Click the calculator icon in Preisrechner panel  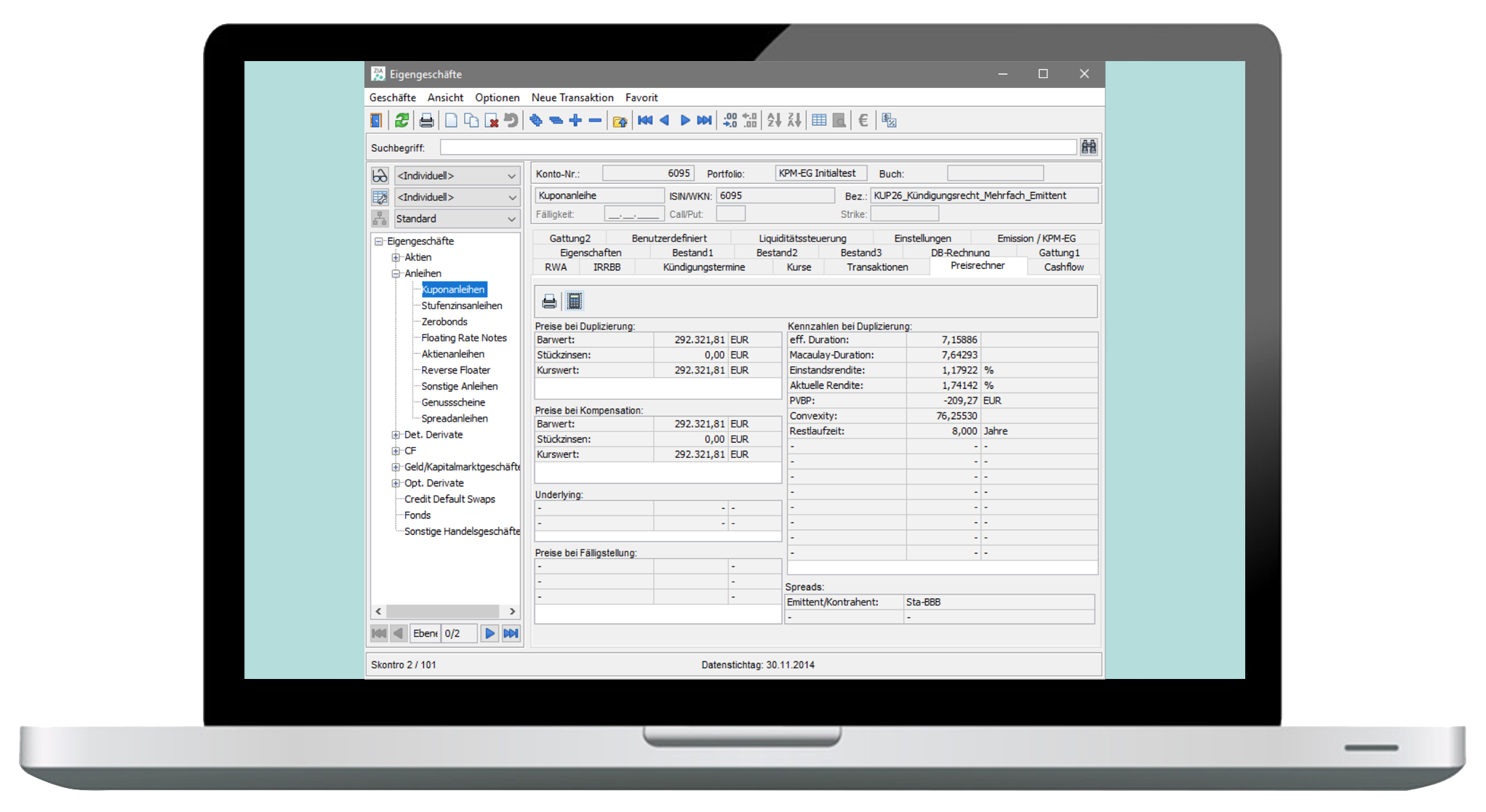(x=575, y=301)
